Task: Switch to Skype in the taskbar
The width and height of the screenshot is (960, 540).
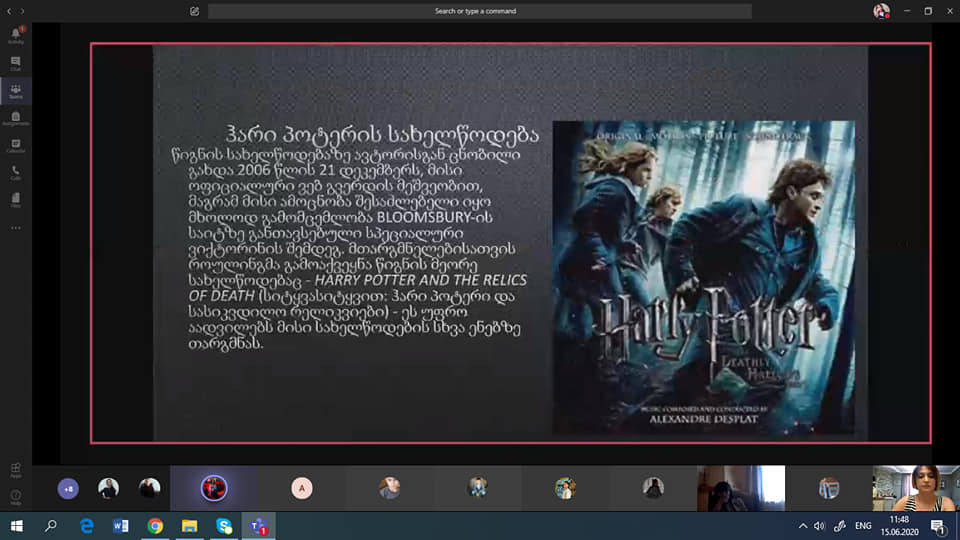Action: [x=224, y=526]
